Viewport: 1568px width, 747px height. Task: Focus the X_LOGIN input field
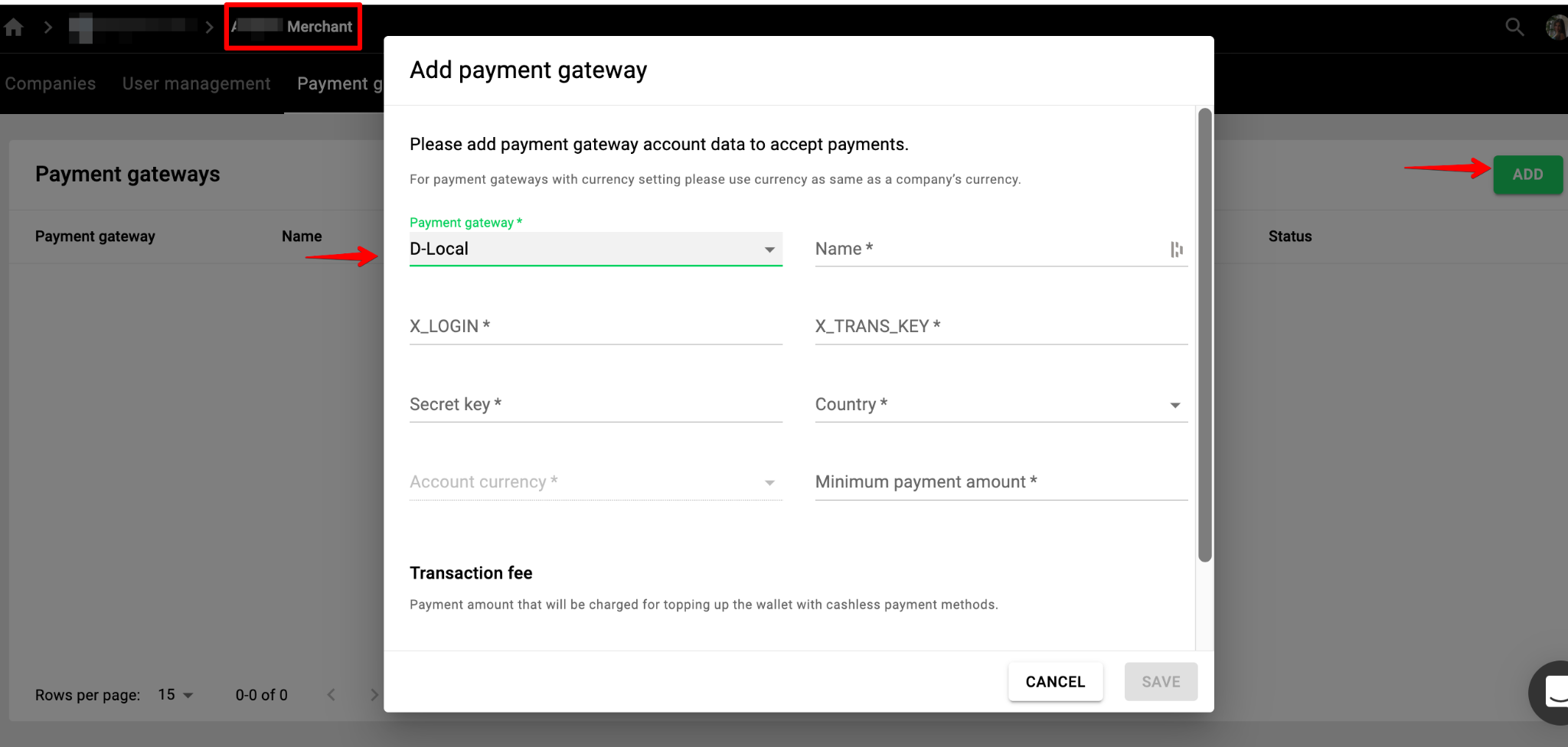[596, 327]
